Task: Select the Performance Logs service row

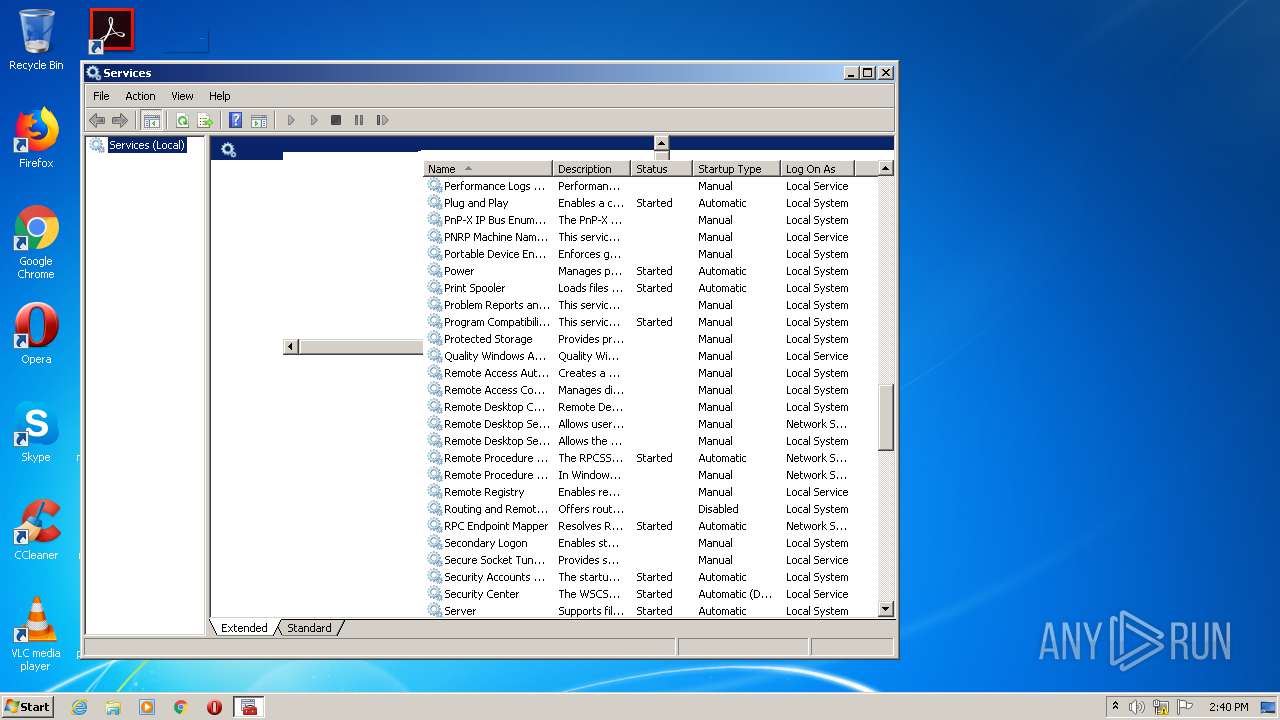Action: coord(638,186)
